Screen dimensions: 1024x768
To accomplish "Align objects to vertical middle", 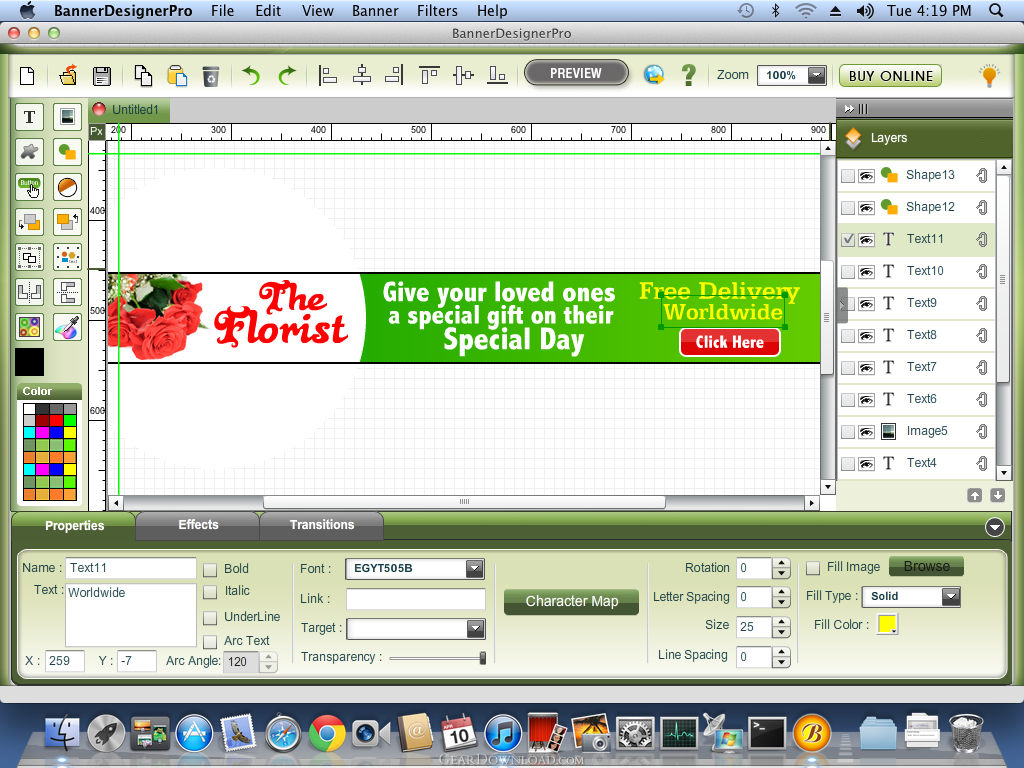I will [x=463, y=76].
